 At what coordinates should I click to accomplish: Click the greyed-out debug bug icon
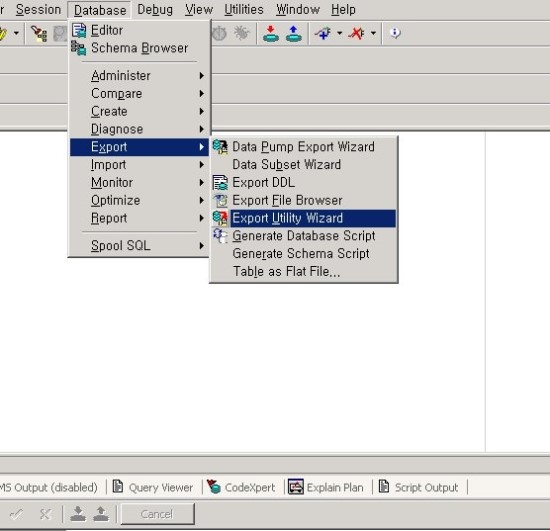click(241, 33)
